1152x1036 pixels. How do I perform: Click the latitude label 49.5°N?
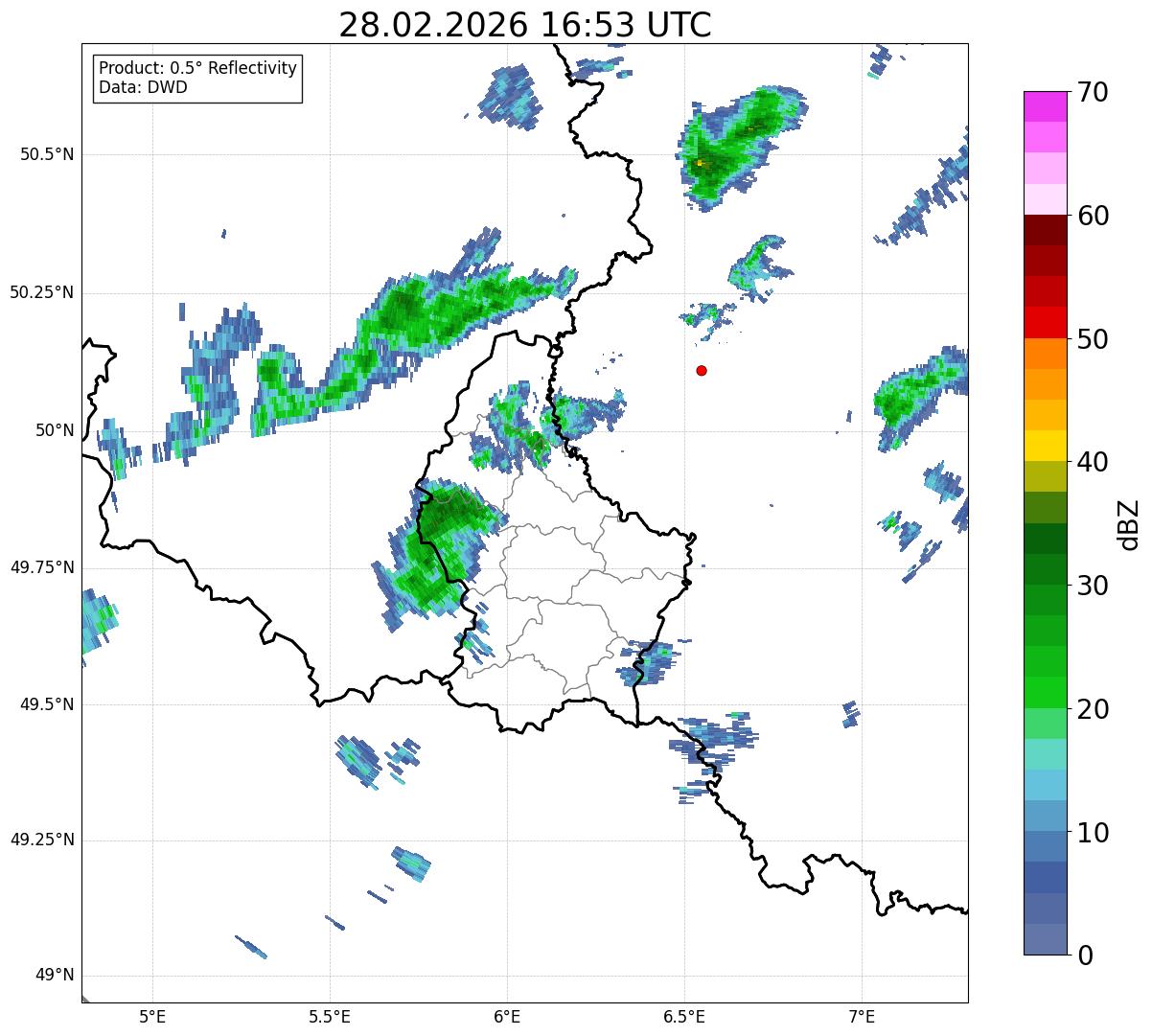(47, 704)
